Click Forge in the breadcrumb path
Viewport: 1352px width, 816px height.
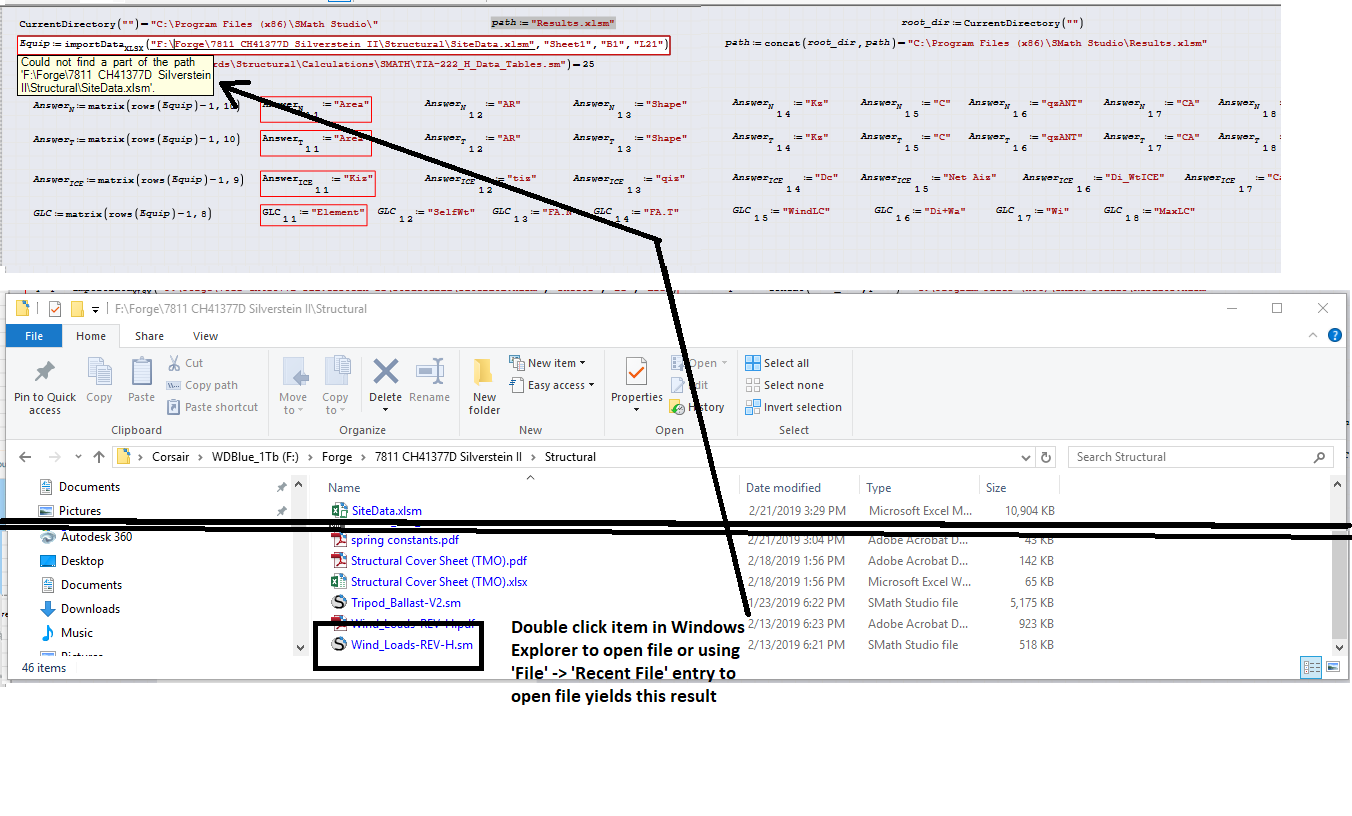coord(337,457)
